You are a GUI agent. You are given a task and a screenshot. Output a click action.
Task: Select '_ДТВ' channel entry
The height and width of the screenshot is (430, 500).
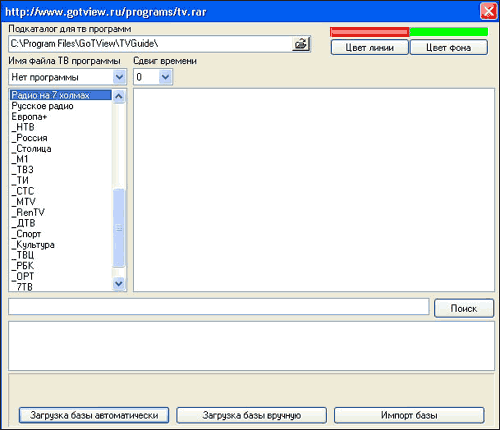(x=61, y=223)
